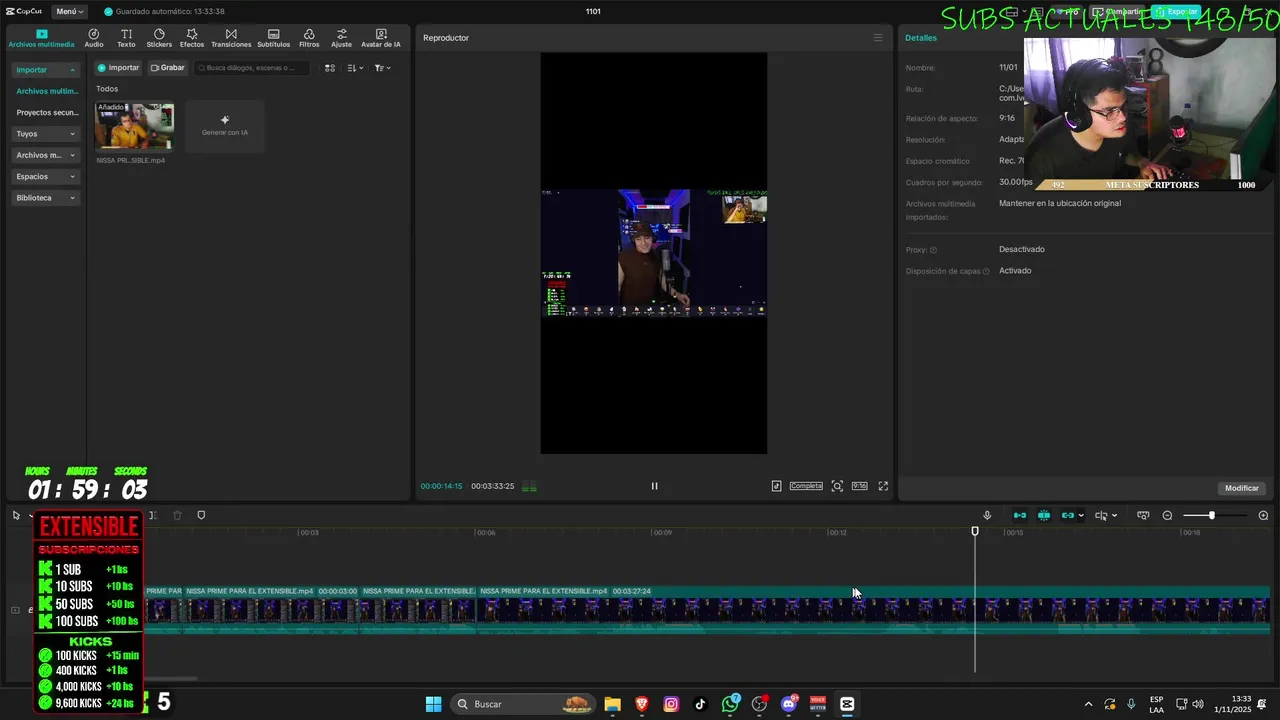Open TikTok from the taskbar

(700, 704)
